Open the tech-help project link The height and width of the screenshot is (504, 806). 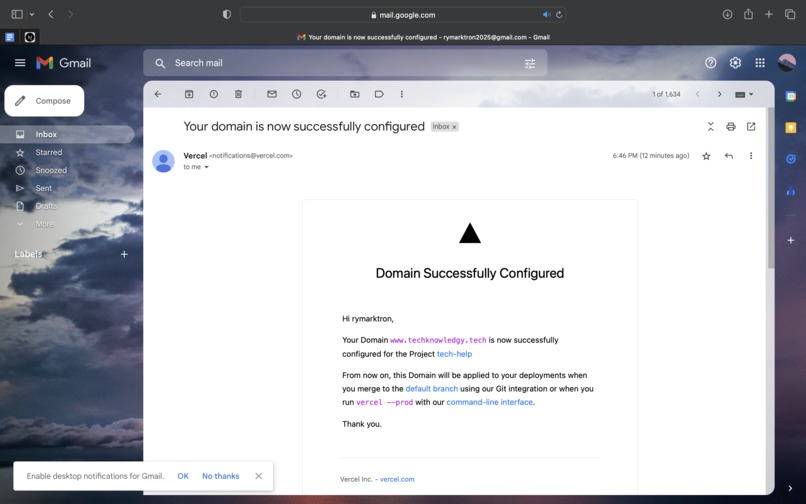click(x=454, y=354)
